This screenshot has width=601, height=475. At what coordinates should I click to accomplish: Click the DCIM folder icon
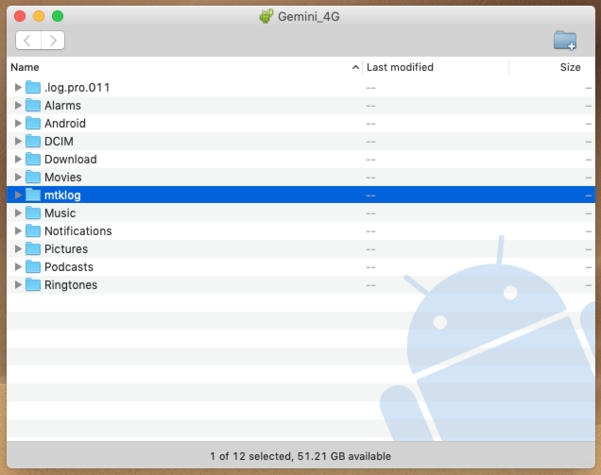click(x=32, y=141)
